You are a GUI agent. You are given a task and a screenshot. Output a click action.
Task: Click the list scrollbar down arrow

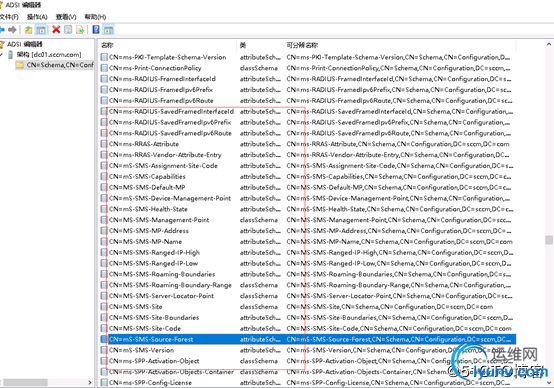(x=549, y=382)
